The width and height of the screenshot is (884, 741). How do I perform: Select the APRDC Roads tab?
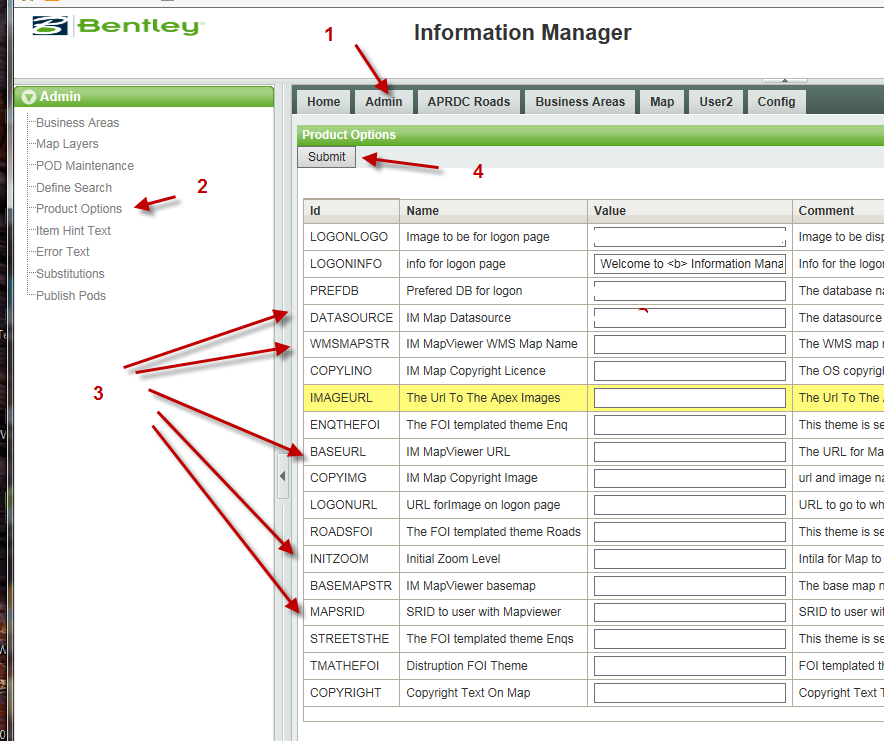(468, 101)
